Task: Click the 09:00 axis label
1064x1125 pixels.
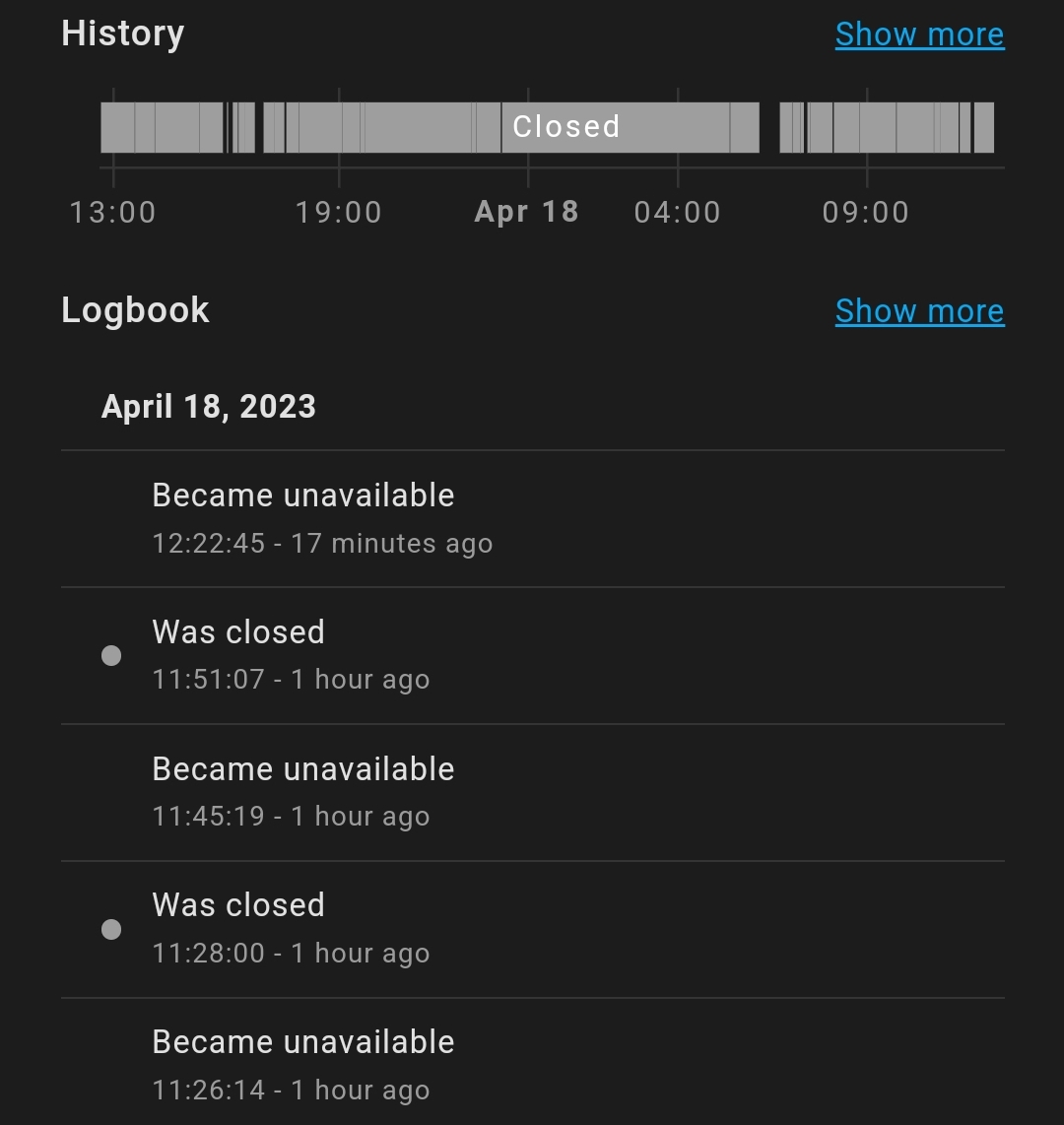Action: click(867, 212)
